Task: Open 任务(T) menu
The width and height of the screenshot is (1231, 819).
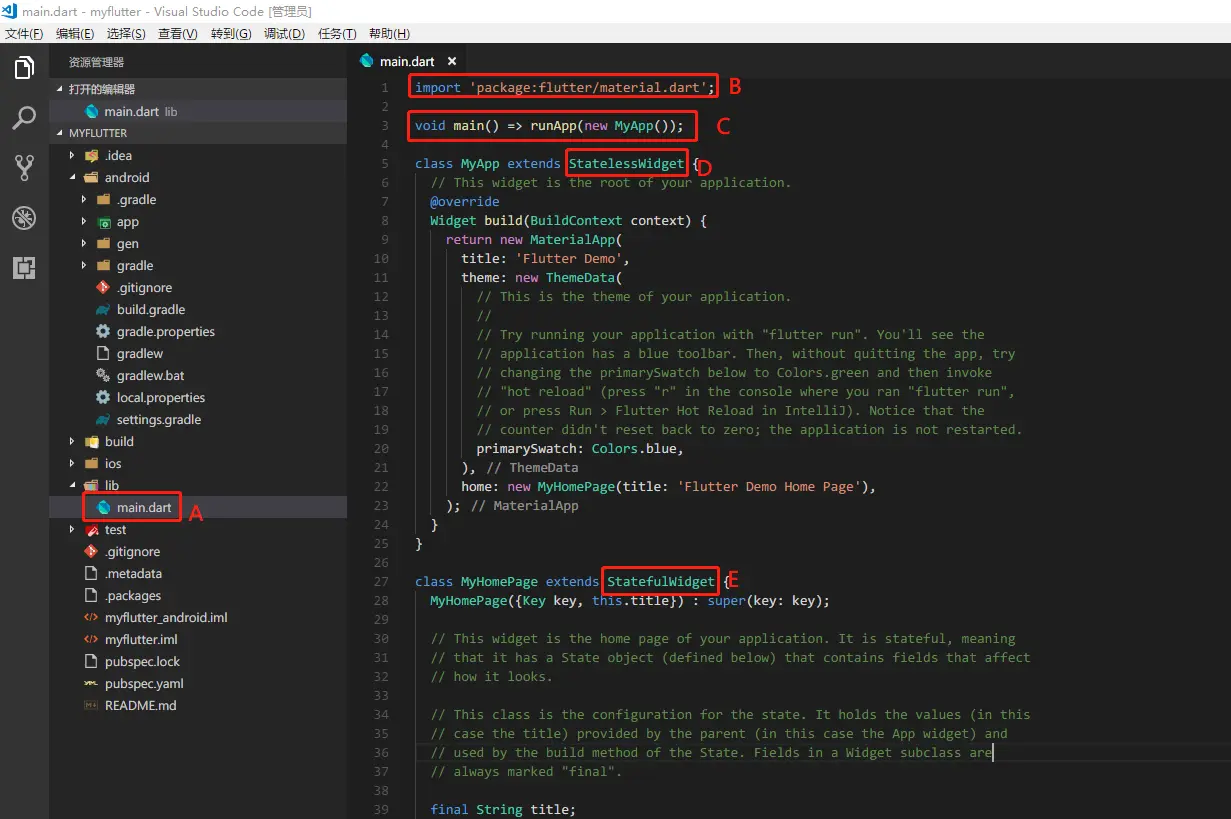Action: (336, 33)
